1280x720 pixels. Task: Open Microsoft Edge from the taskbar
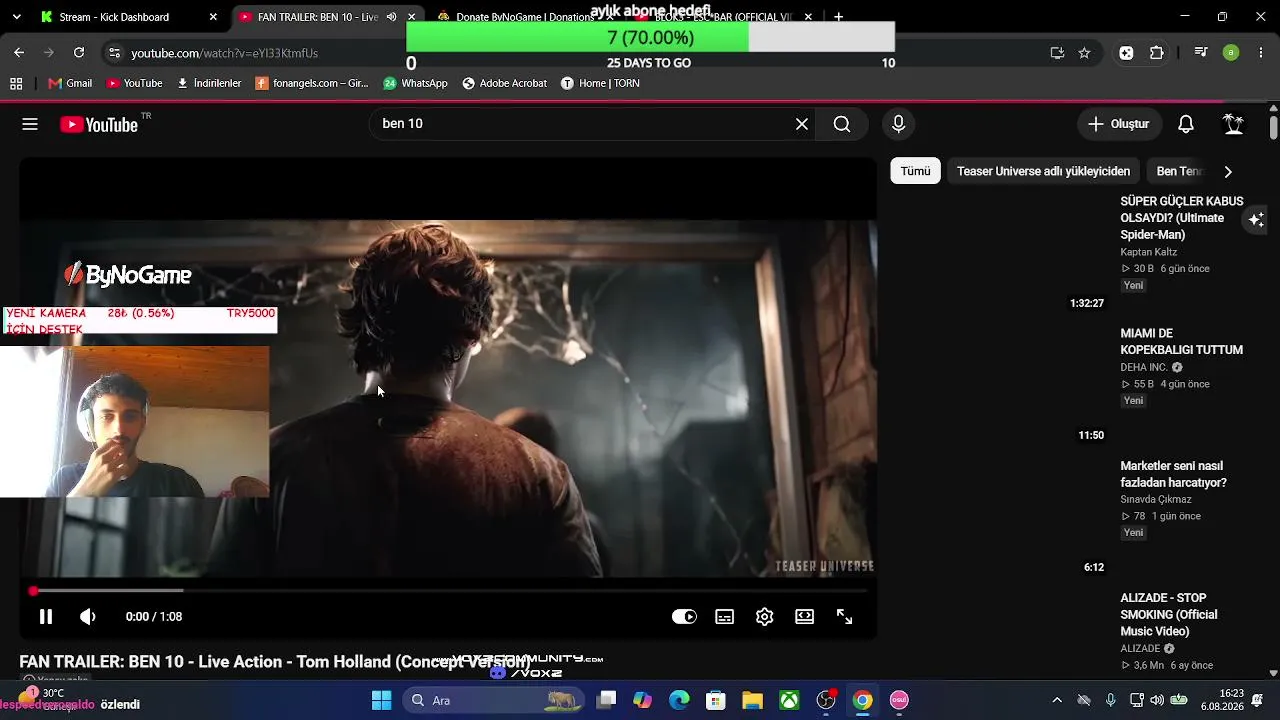[679, 700]
